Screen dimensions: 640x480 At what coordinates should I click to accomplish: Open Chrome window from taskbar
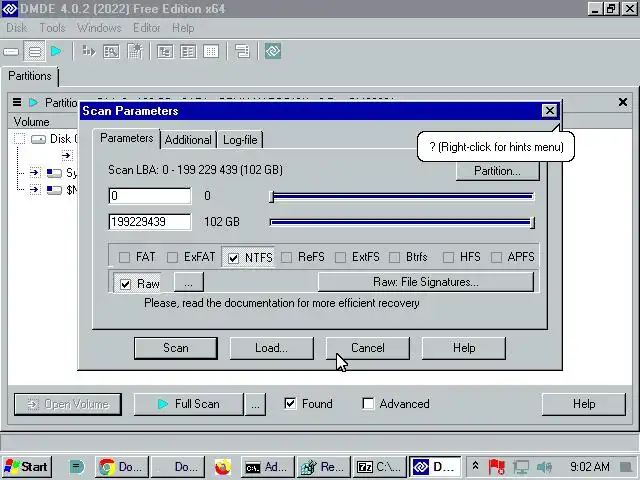pyautogui.click(x=121, y=467)
